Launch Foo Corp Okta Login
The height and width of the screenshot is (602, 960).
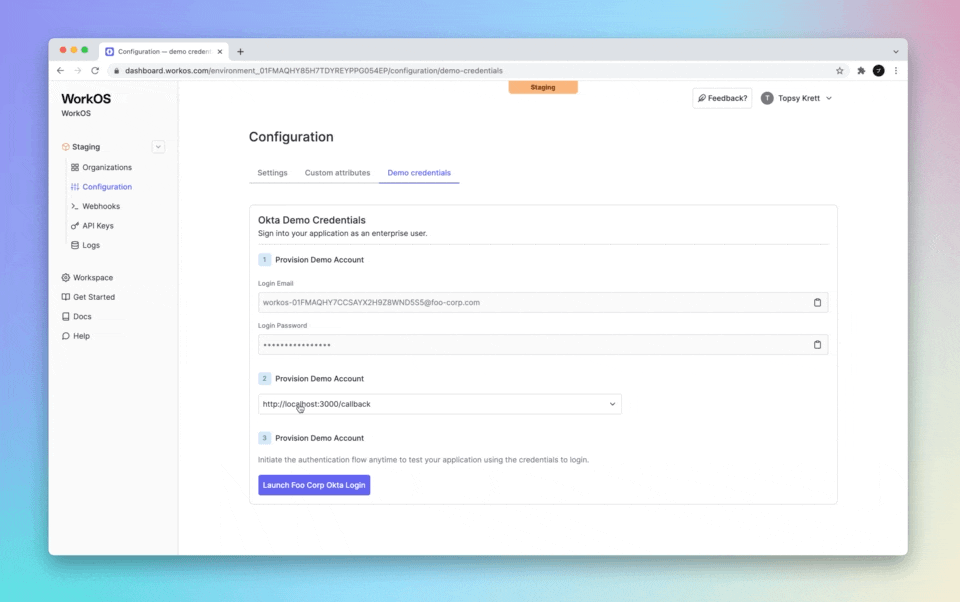pos(314,485)
